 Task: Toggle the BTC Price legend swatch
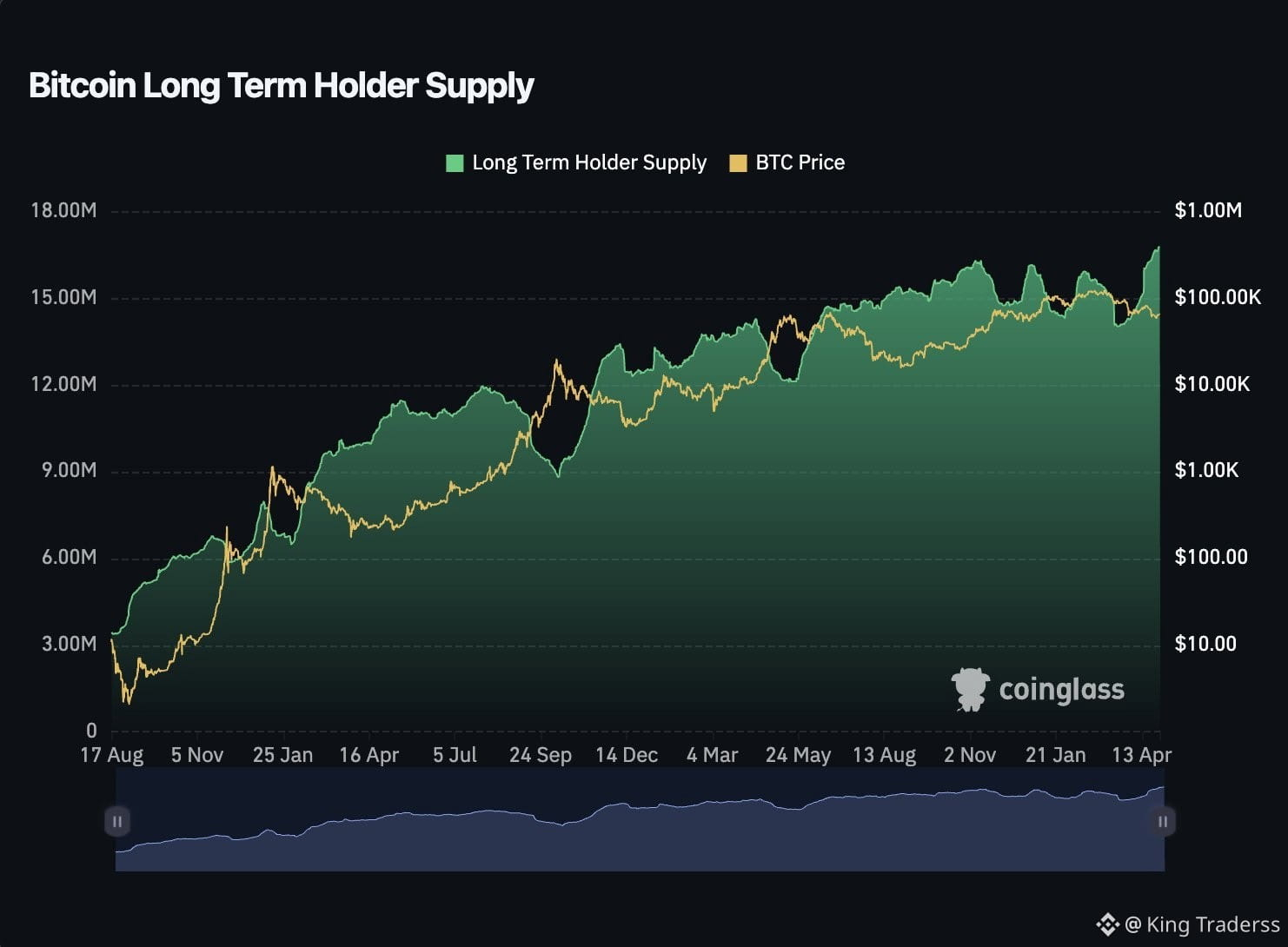click(x=738, y=163)
